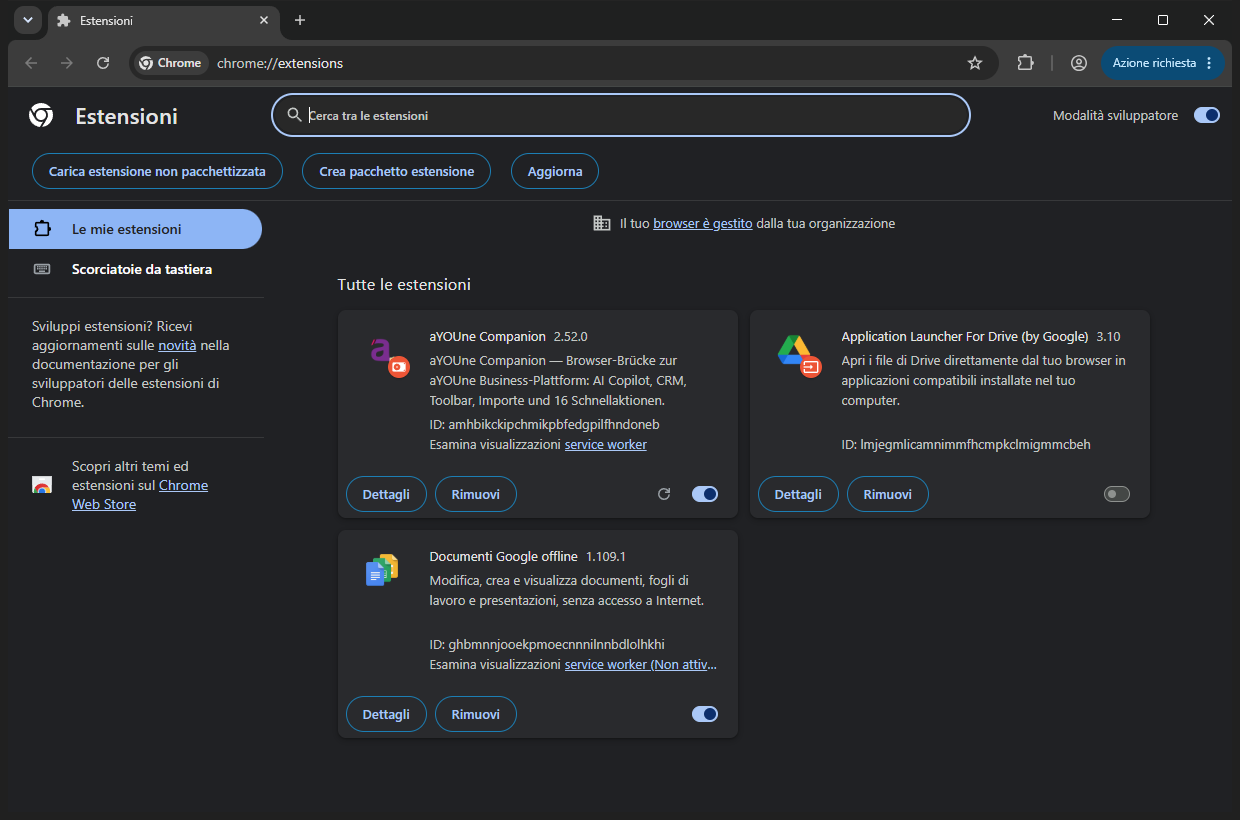Open the novità link
Viewport: 1240px width, 820px height.
click(x=177, y=345)
